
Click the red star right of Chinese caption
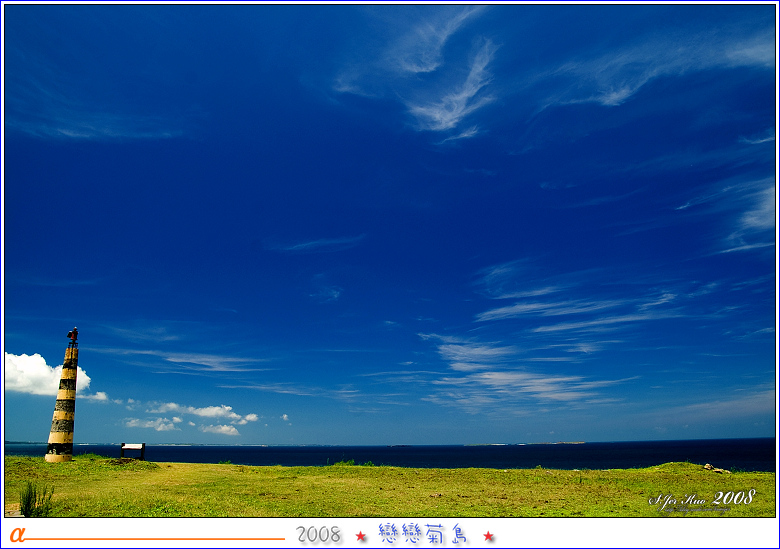point(489,536)
